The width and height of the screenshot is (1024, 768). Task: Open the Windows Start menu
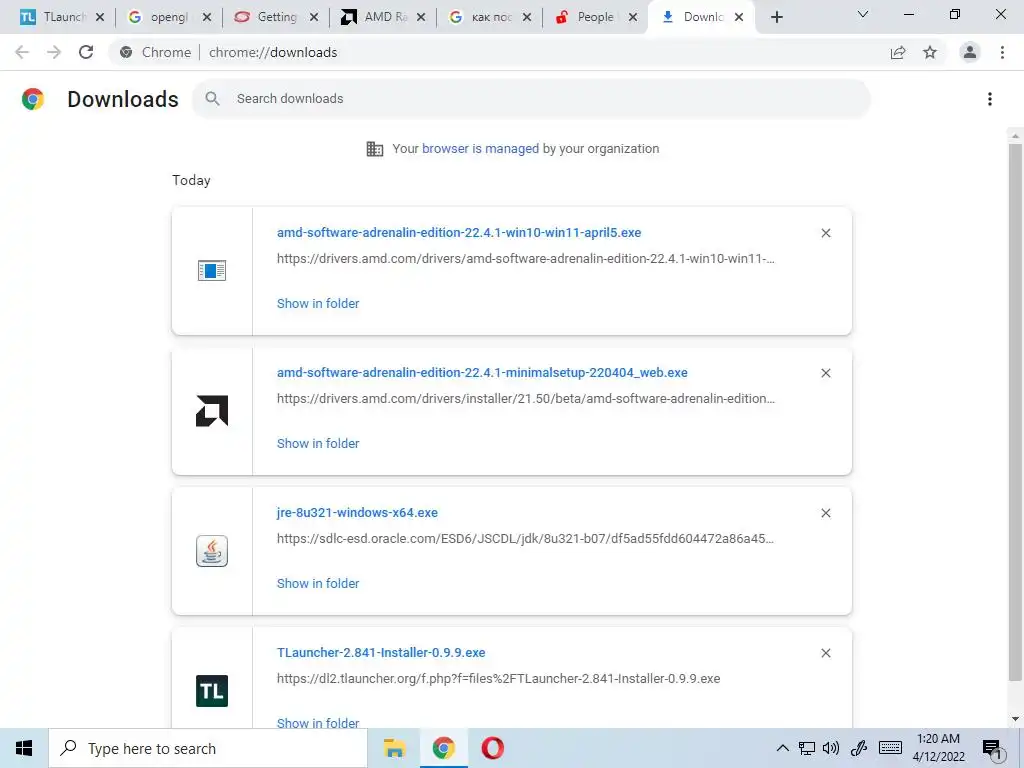[x=24, y=748]
